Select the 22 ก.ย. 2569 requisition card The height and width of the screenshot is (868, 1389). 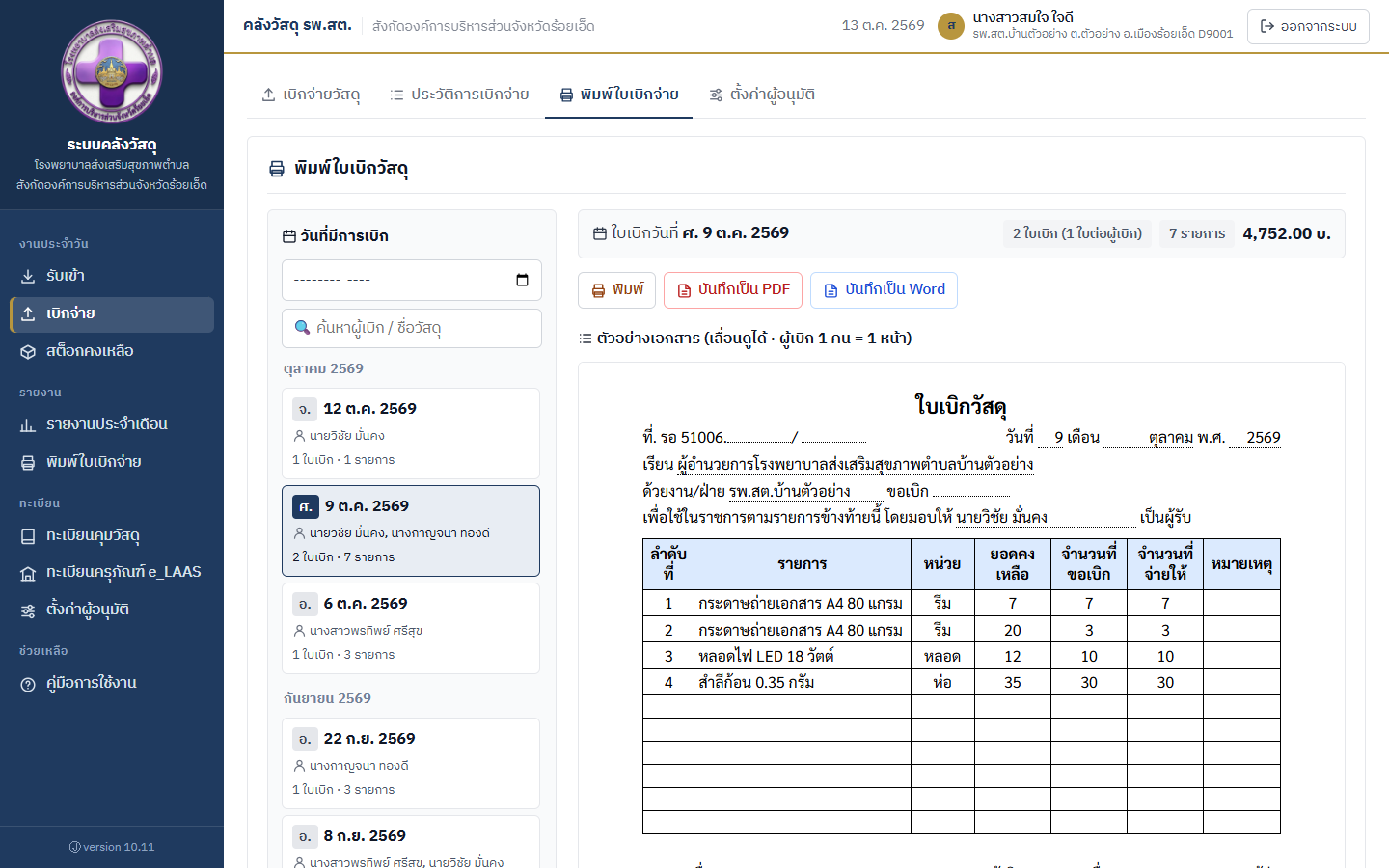(411, 763)
